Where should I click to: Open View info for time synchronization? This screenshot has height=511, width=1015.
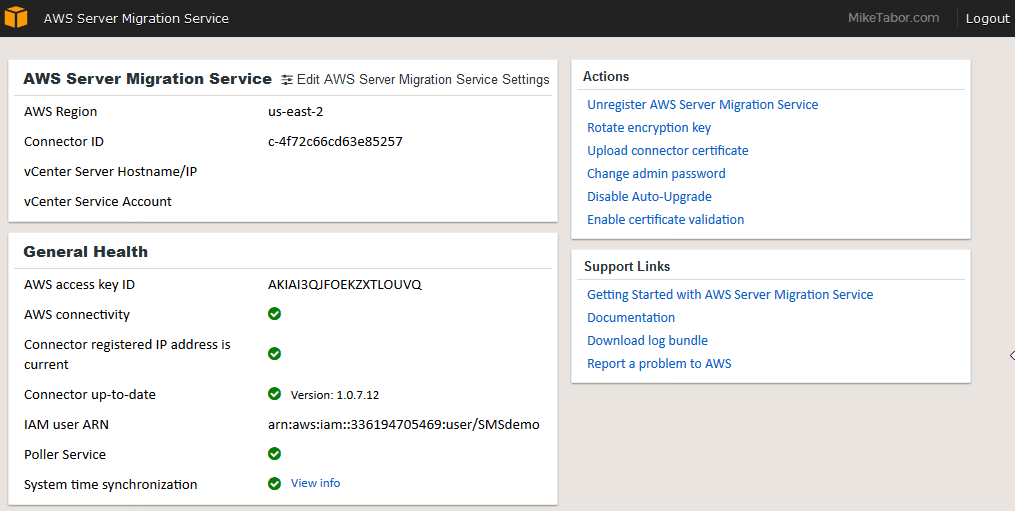point(315,483)
